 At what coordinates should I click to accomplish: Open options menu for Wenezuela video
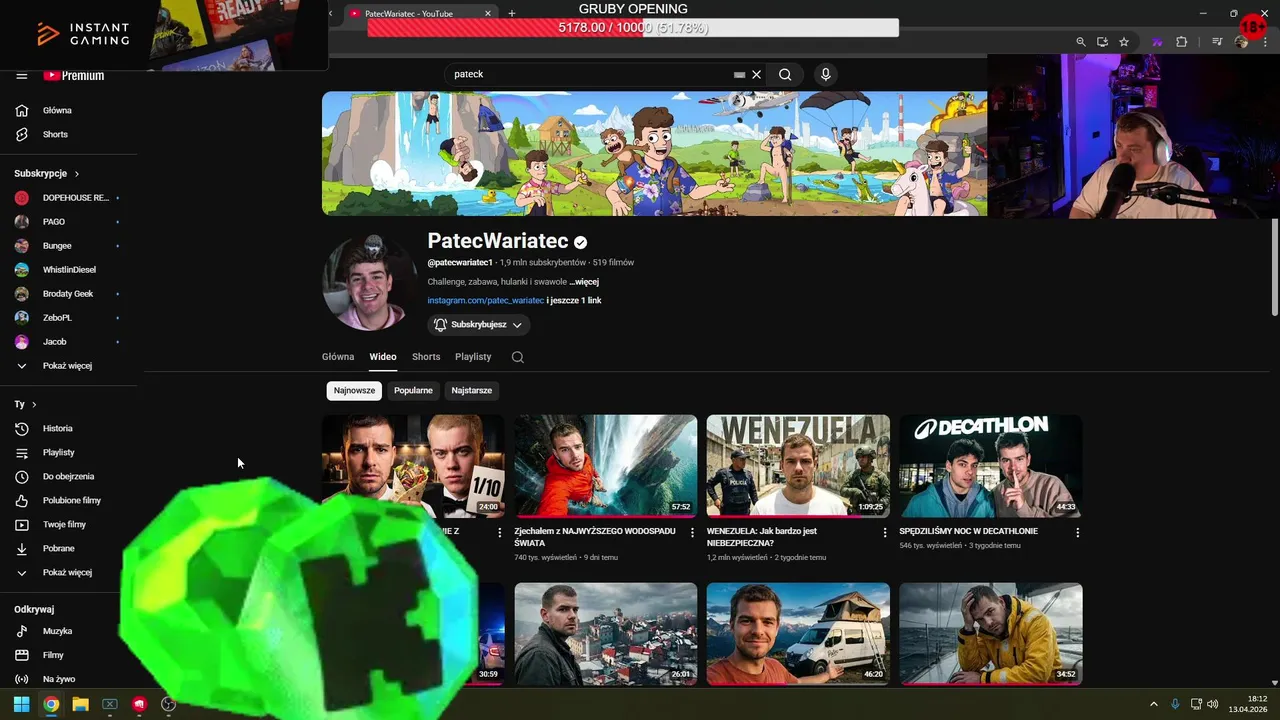[885, 533]
